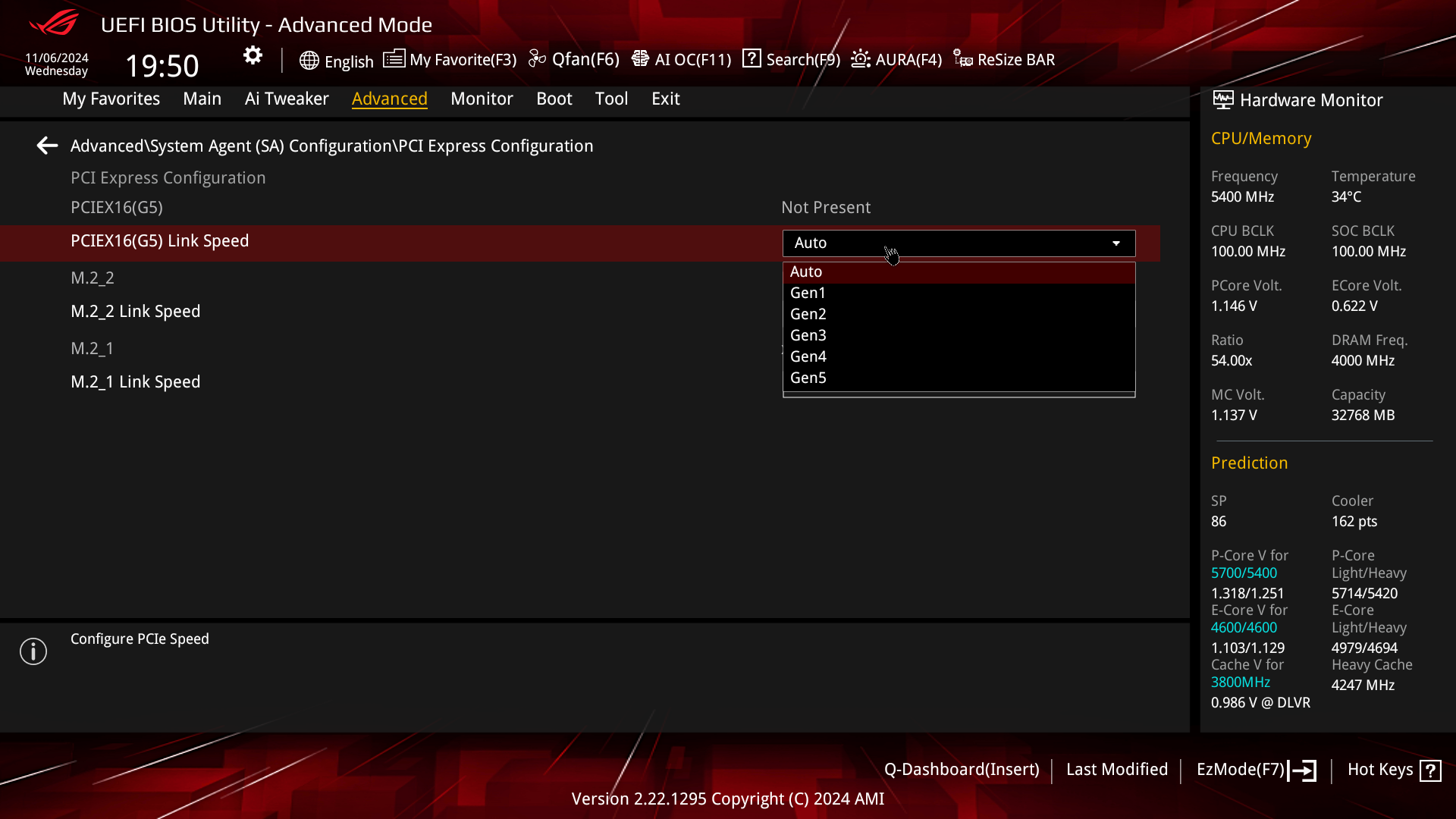
Task: Select Gen5 from the dropdown list
Action: pyautogui.click(x=808, y=378)
